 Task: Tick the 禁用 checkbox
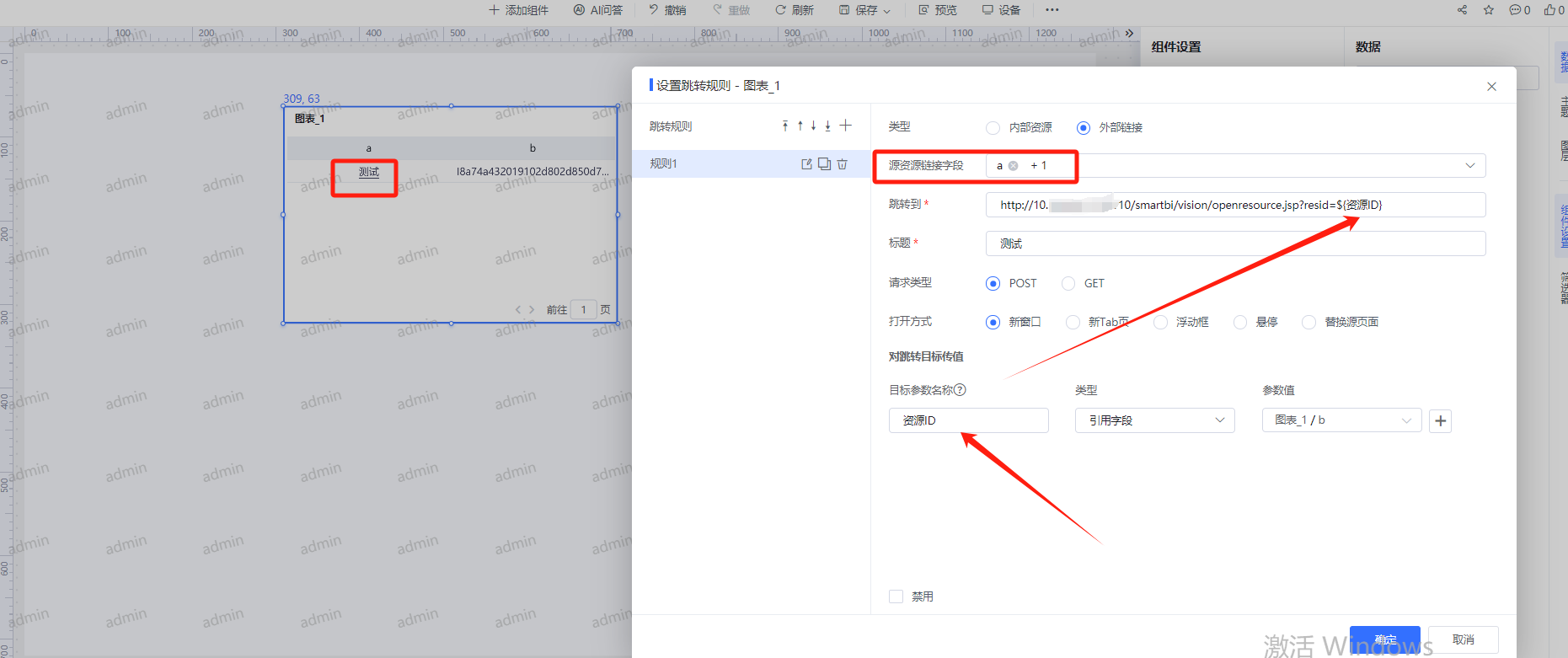click(x=896, y=596)
